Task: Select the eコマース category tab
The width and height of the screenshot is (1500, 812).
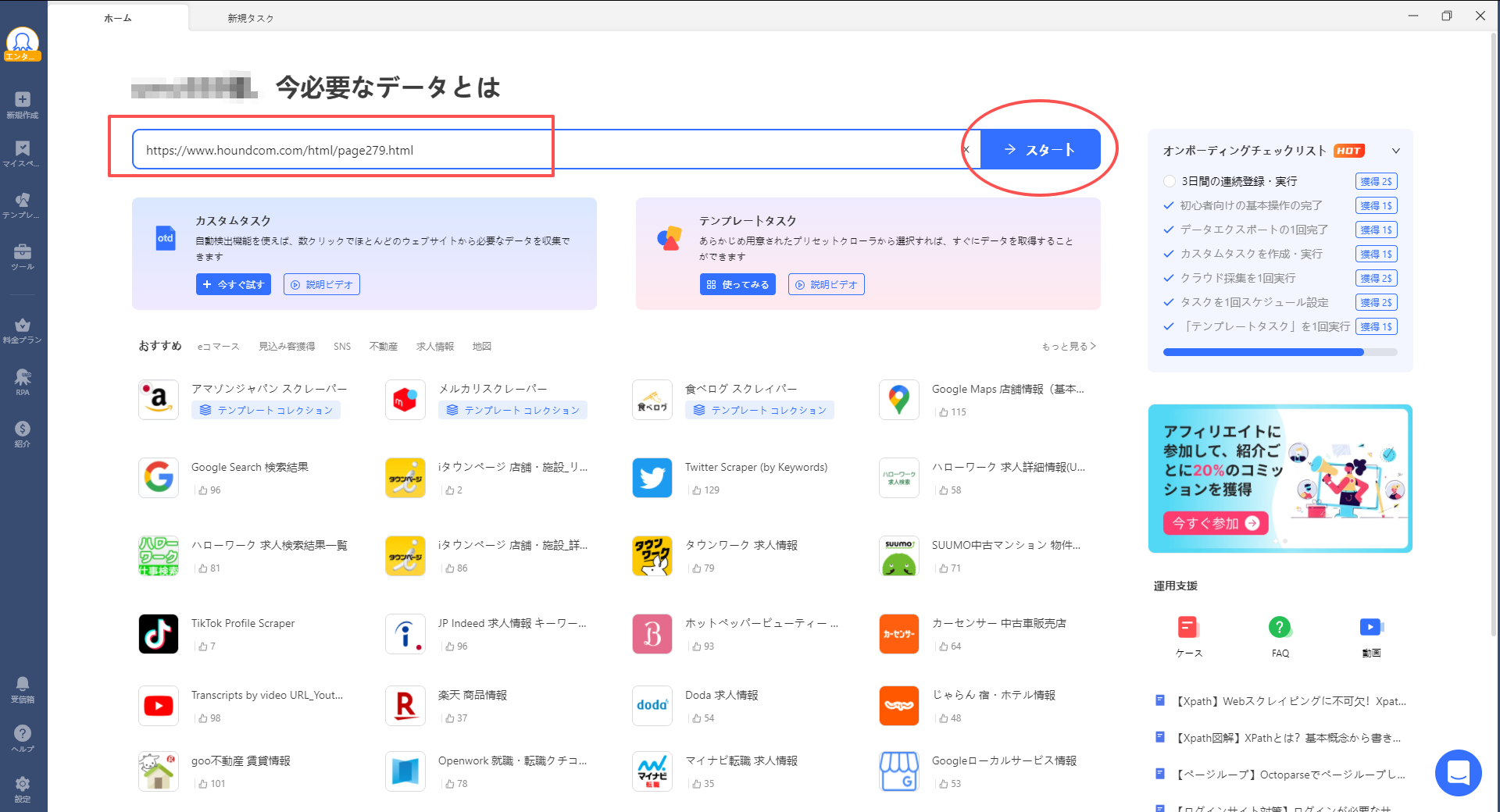Action: point(218,346)
